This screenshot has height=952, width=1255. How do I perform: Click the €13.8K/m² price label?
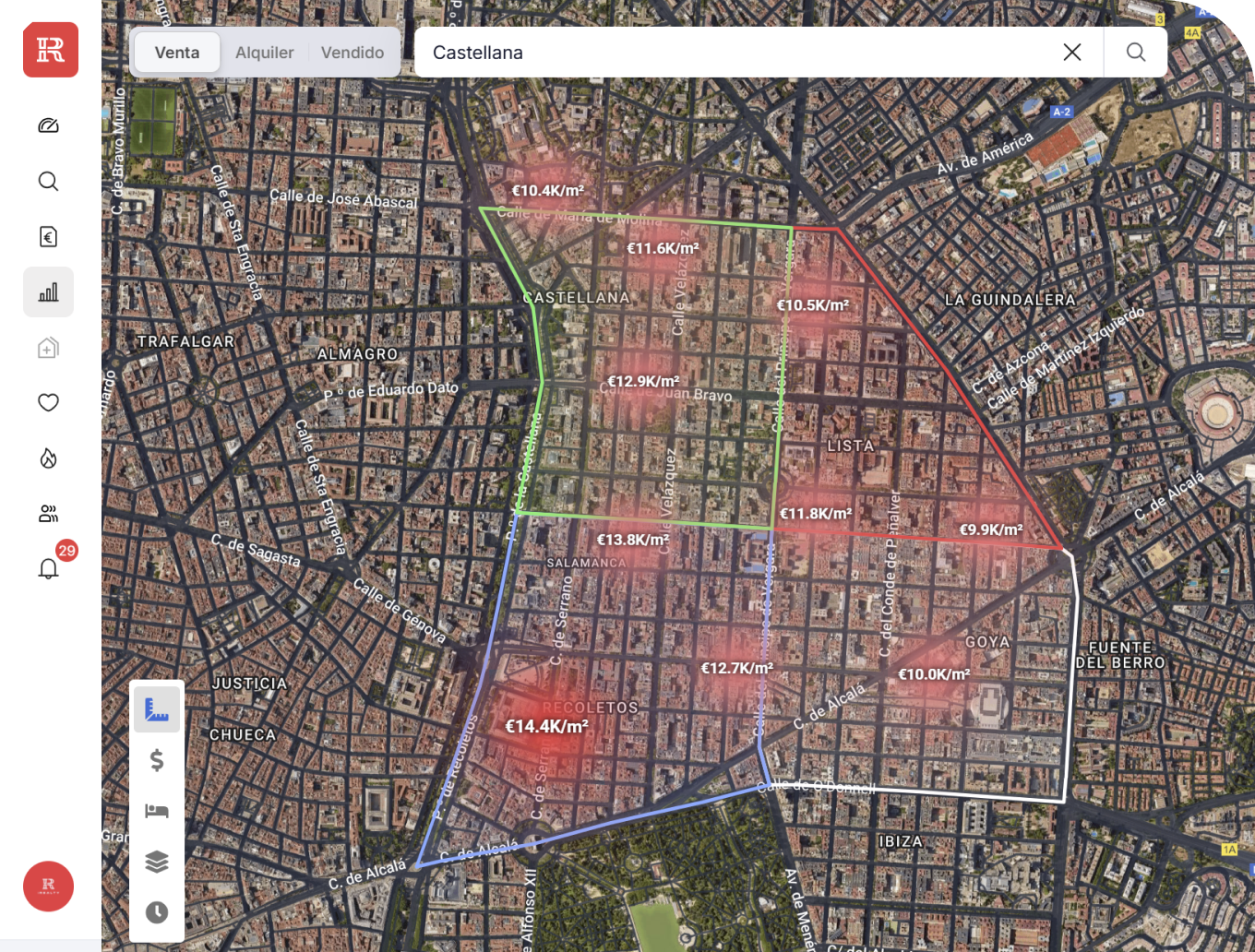[633, 540]
